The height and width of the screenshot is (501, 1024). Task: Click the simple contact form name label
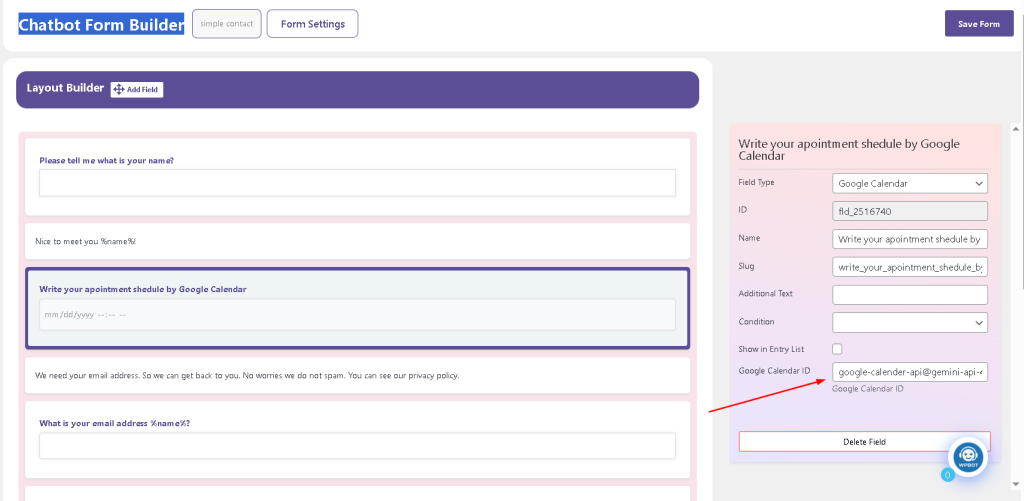click(x=227, y=24)
